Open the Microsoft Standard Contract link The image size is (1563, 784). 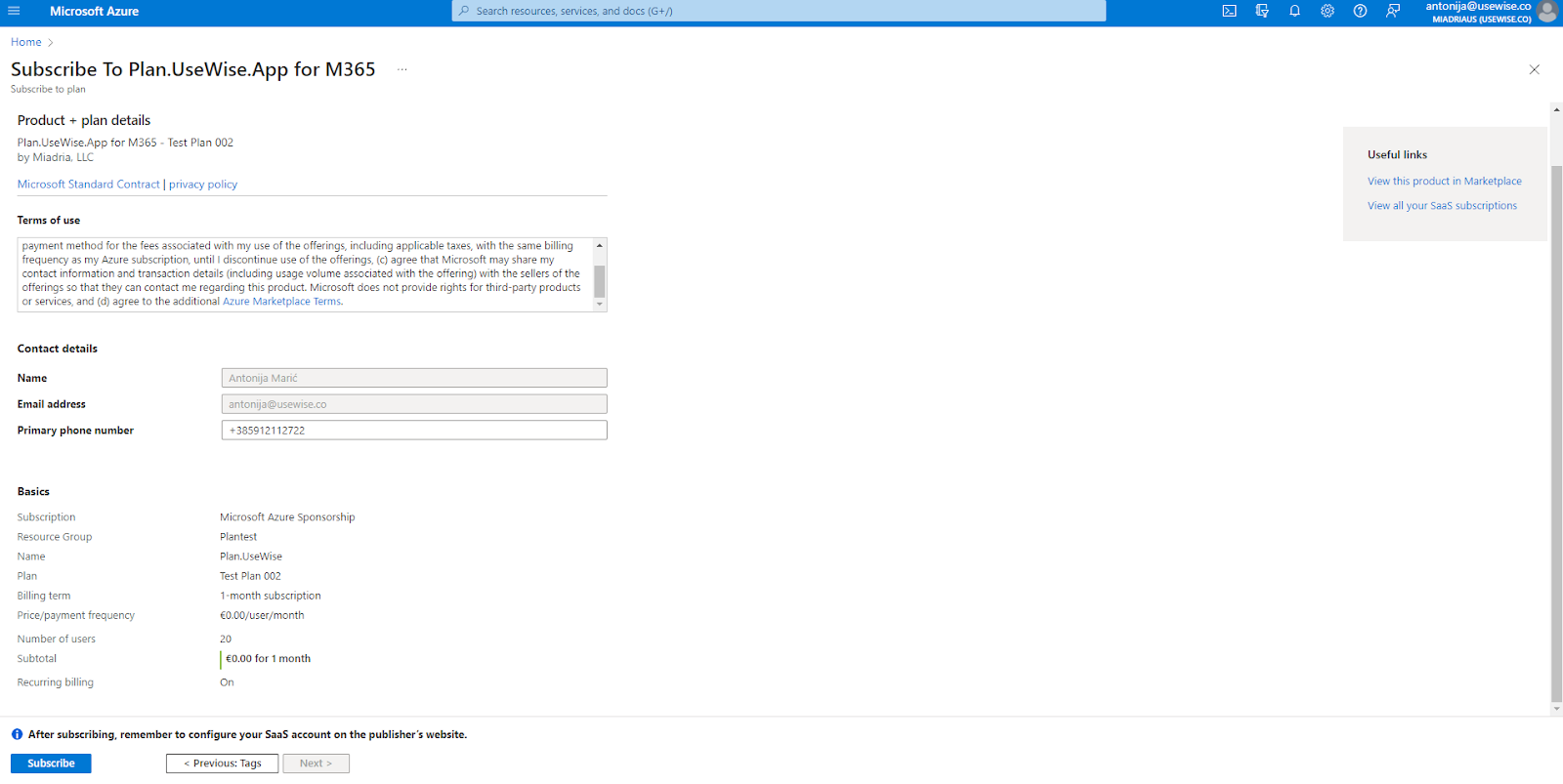click(88, 184)
